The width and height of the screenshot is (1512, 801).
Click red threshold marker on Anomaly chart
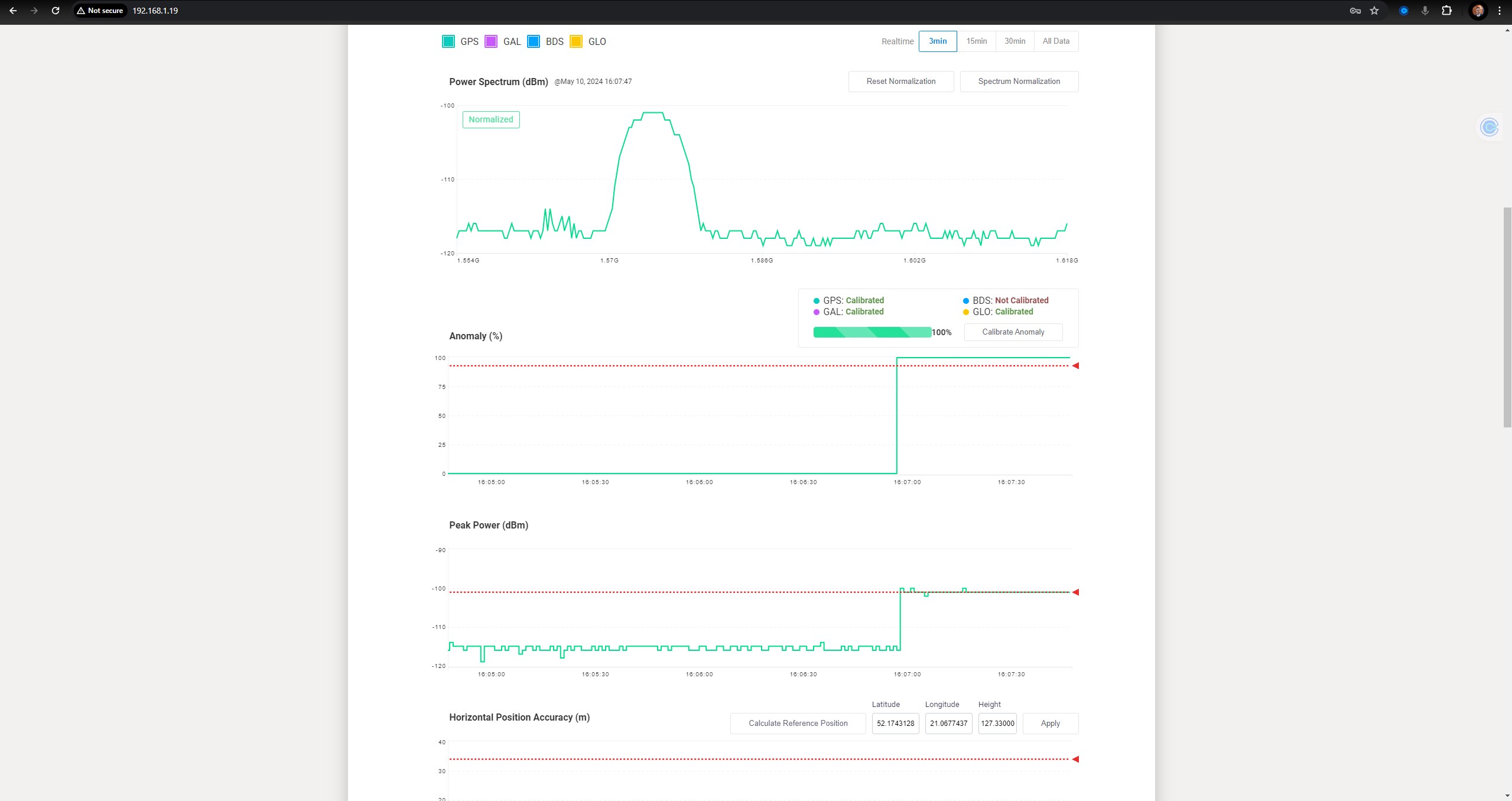[x=1075, y=366]
